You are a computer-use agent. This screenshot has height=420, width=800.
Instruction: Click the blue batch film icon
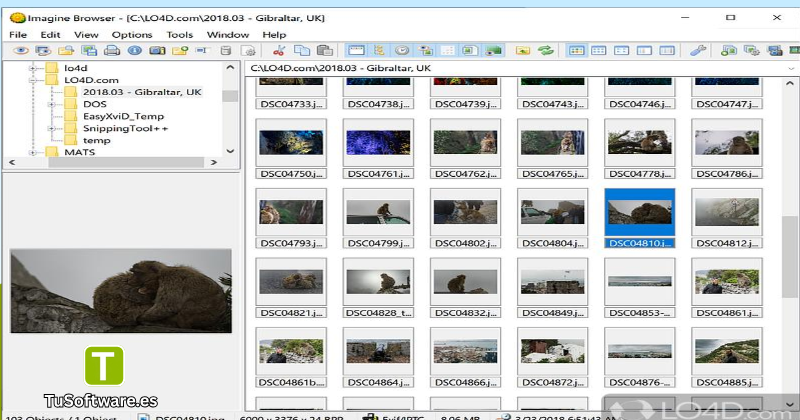[774, 51]
